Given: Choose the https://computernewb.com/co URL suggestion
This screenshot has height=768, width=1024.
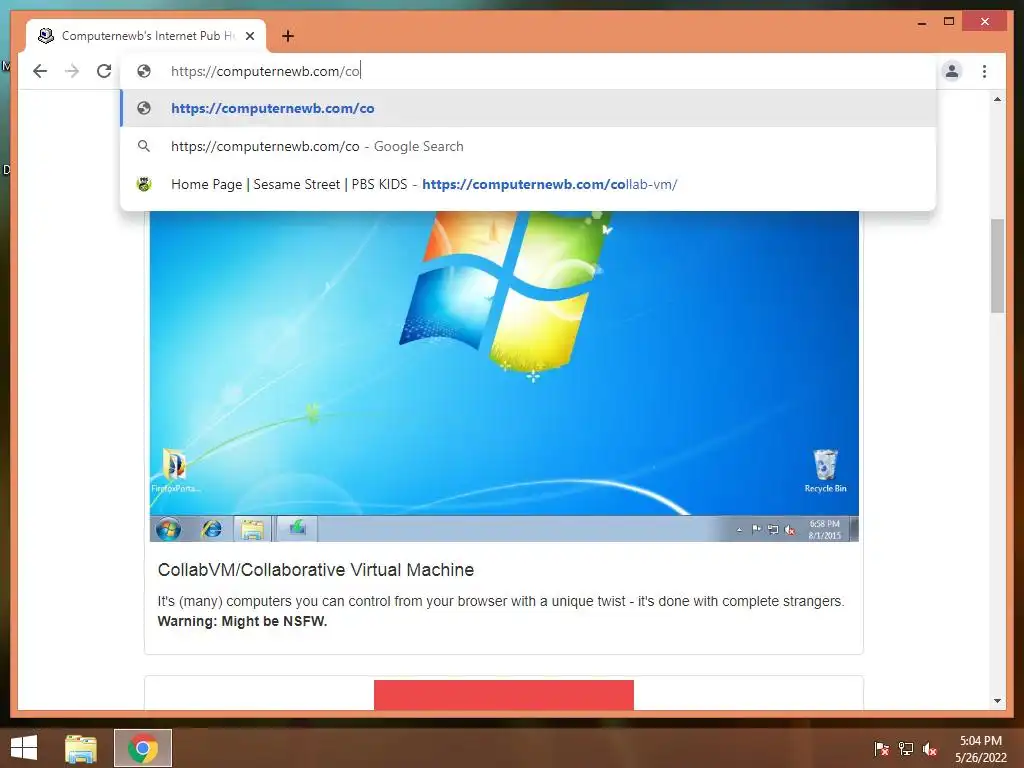Looking at the screenshot, I should (528, 108).
